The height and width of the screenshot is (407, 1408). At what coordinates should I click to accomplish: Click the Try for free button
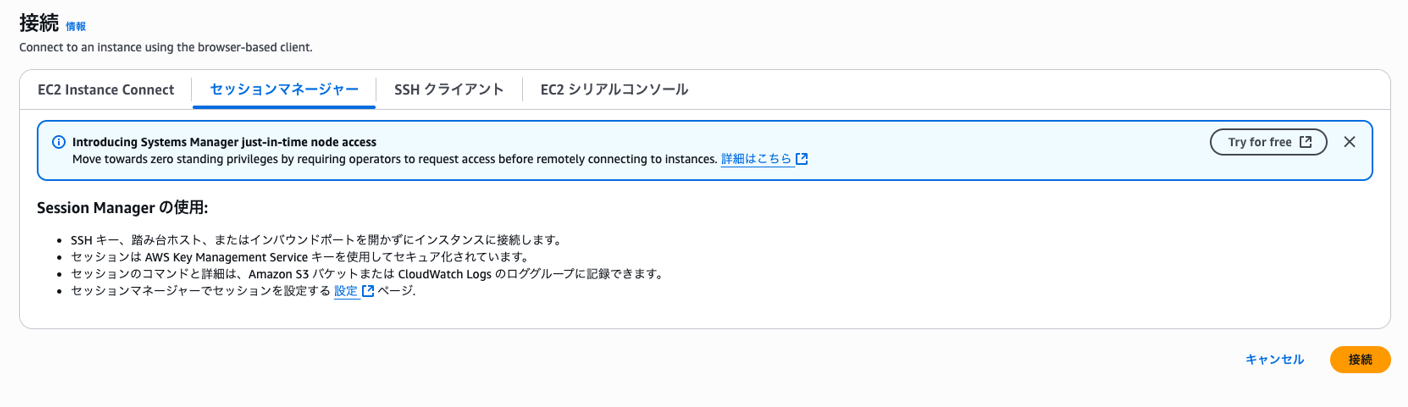point(1269,142)
